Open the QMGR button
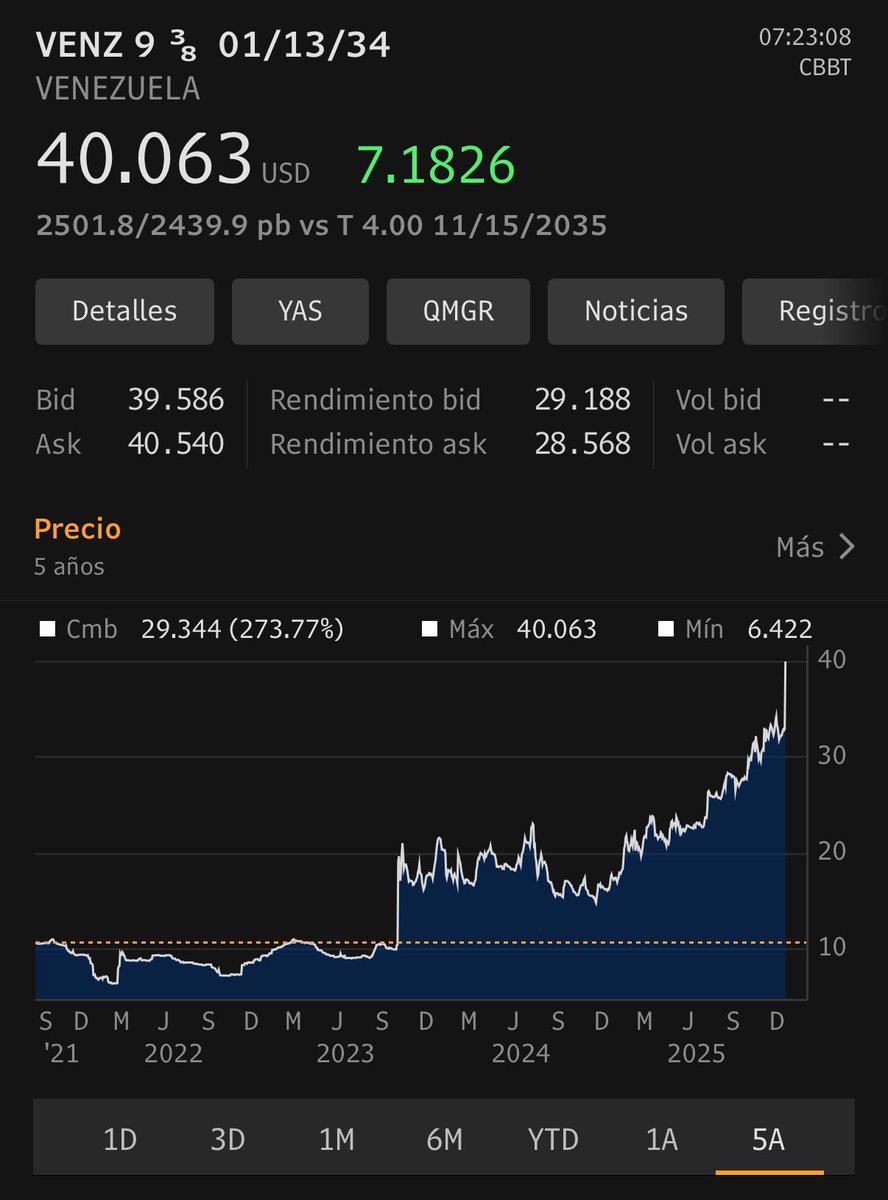 pyautogui.click(x=458, y=311)
